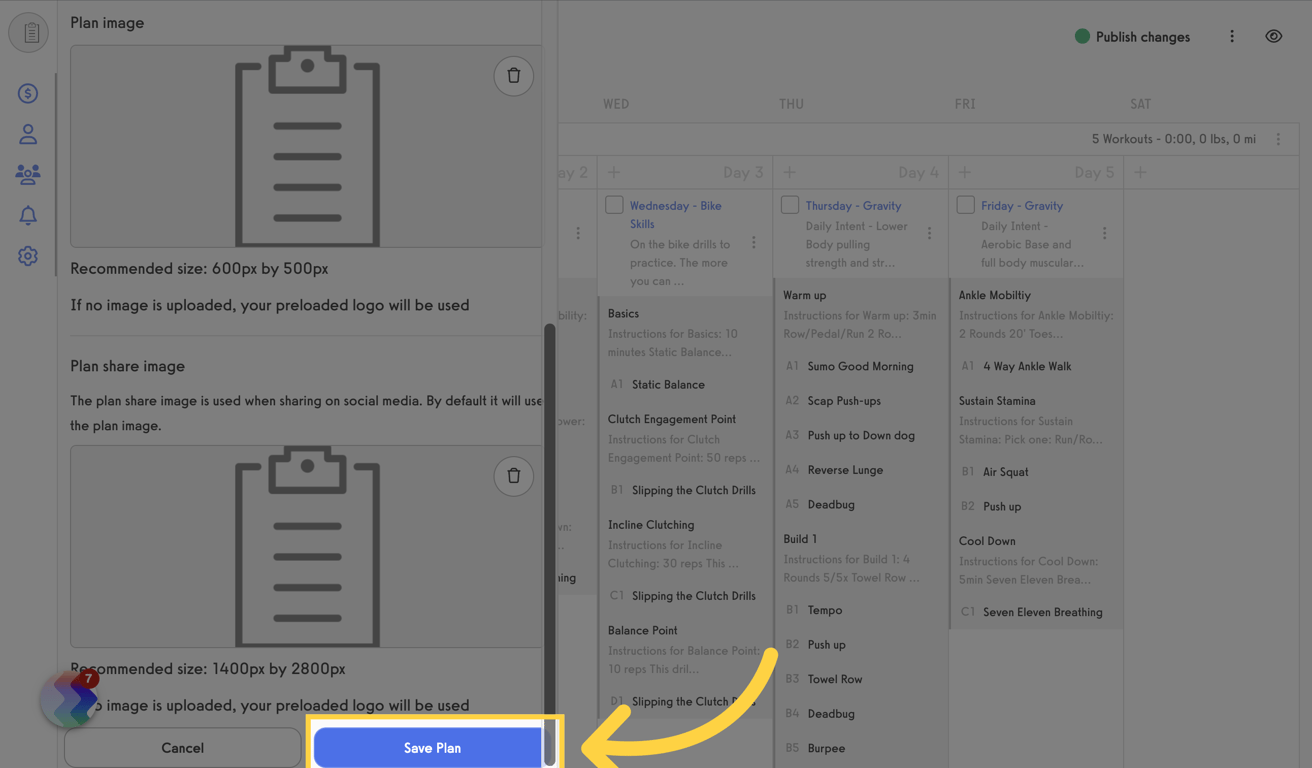
Task: Select the A5 Deadbug exercise
Action: [x=831, y=505]
